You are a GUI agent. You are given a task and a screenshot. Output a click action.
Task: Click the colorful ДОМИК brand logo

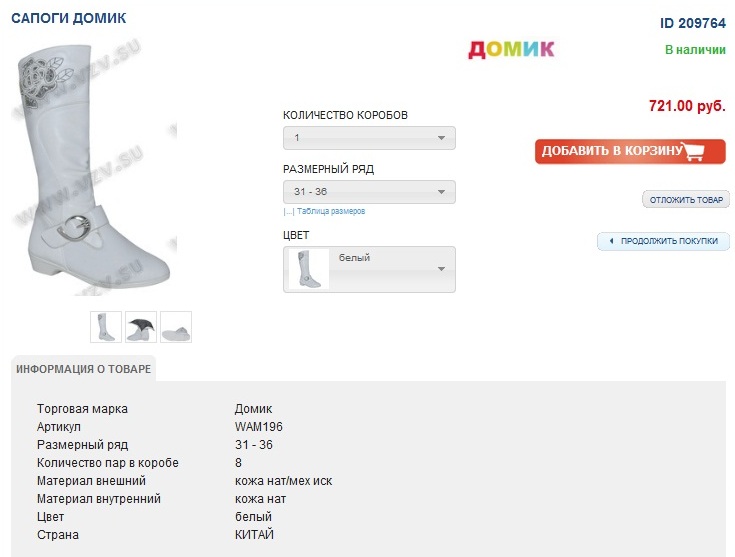coord(511,49)
